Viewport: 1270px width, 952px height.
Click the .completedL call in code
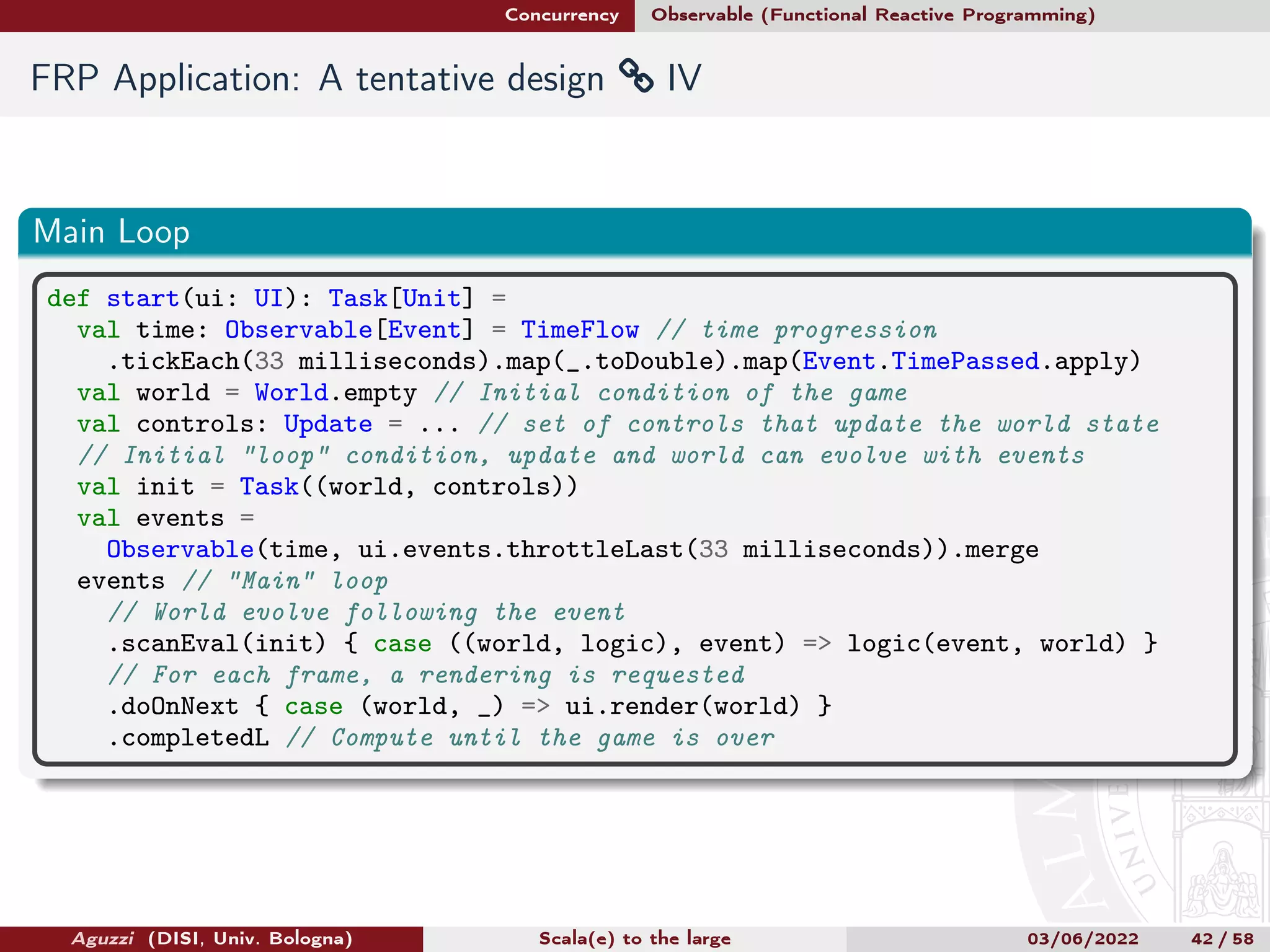click(x=189, y=738)
